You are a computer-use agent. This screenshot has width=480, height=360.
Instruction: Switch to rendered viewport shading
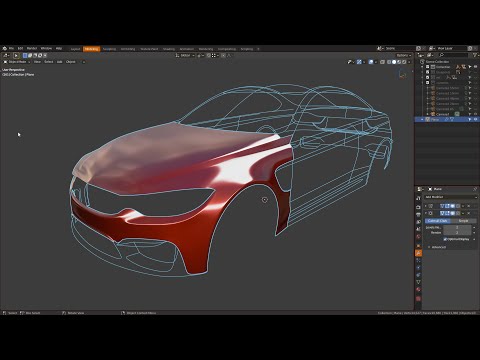tap(404, 62)
